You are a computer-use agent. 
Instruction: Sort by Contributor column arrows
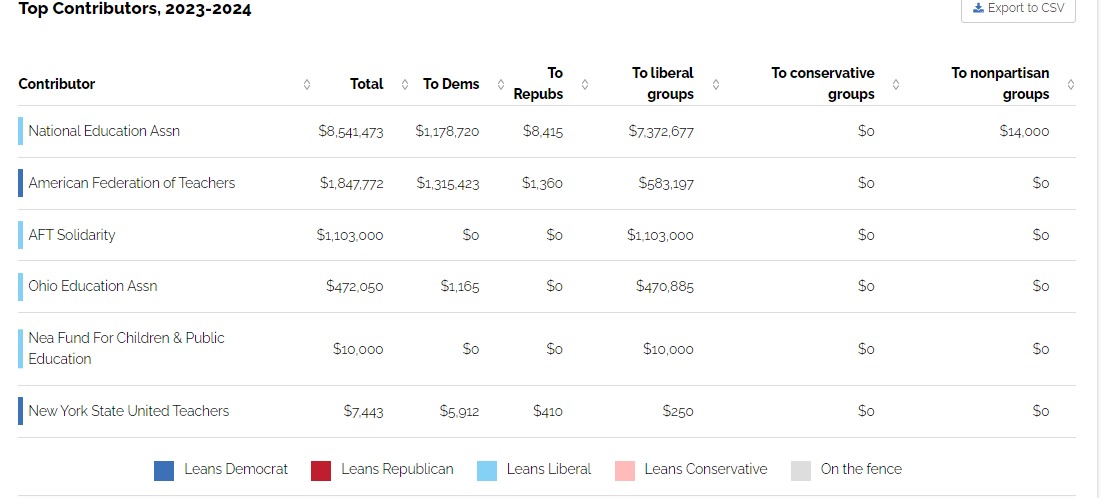(307, 84)
